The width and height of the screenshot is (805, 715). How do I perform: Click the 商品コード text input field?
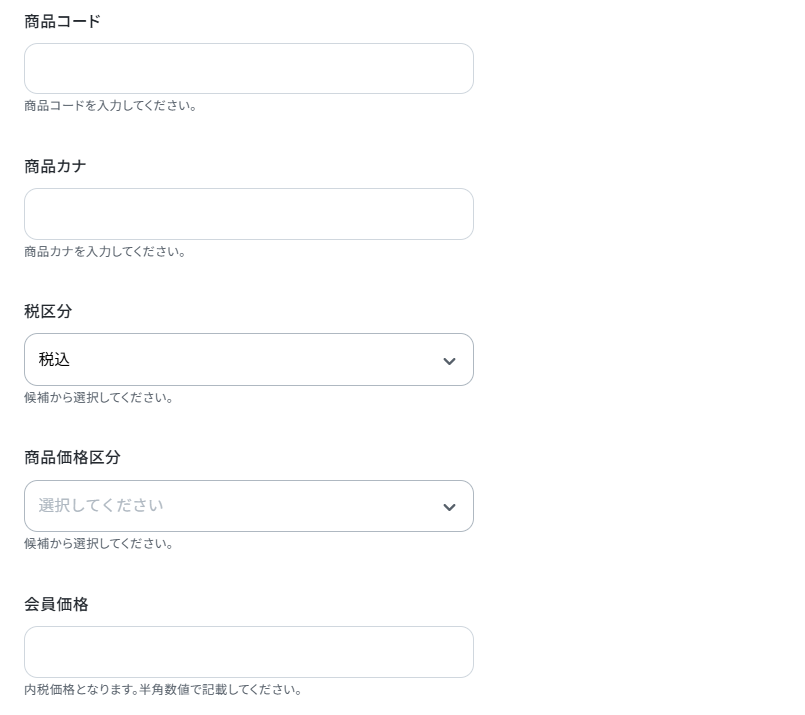click(249, 68)
